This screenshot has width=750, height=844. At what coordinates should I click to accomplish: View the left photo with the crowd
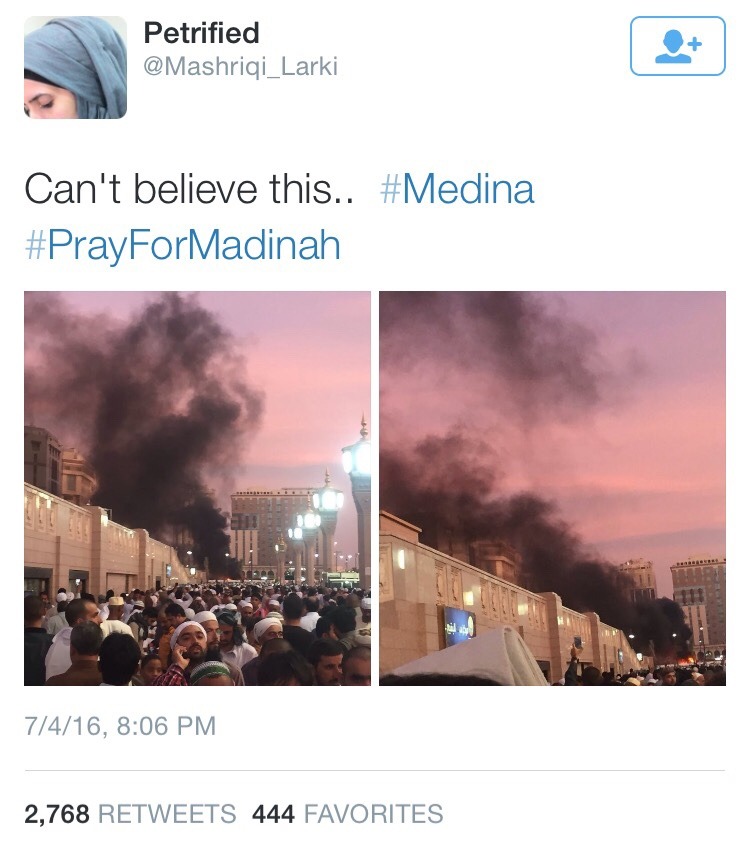197,488
